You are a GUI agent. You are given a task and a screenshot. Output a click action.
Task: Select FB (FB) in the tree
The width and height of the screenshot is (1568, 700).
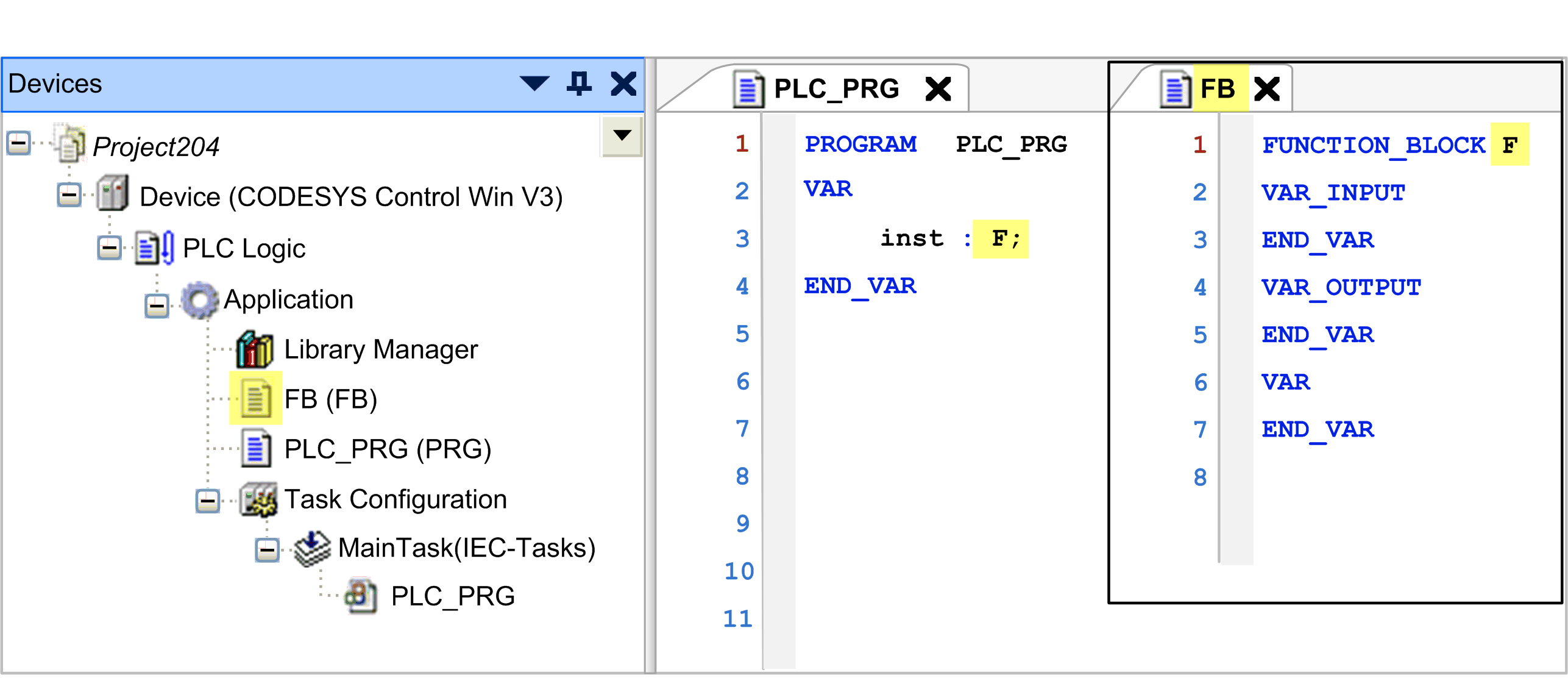(331, 399)
